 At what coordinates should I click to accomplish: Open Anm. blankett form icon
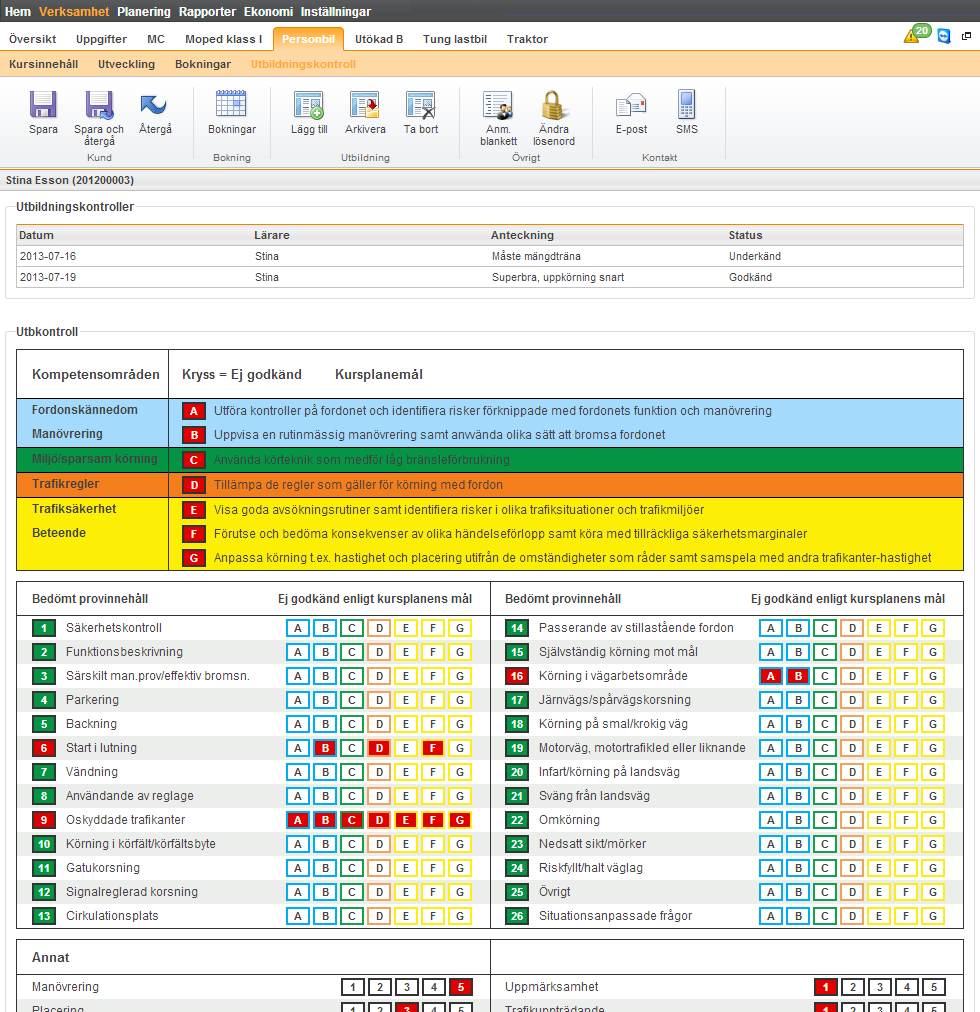[x=498, y=105]
